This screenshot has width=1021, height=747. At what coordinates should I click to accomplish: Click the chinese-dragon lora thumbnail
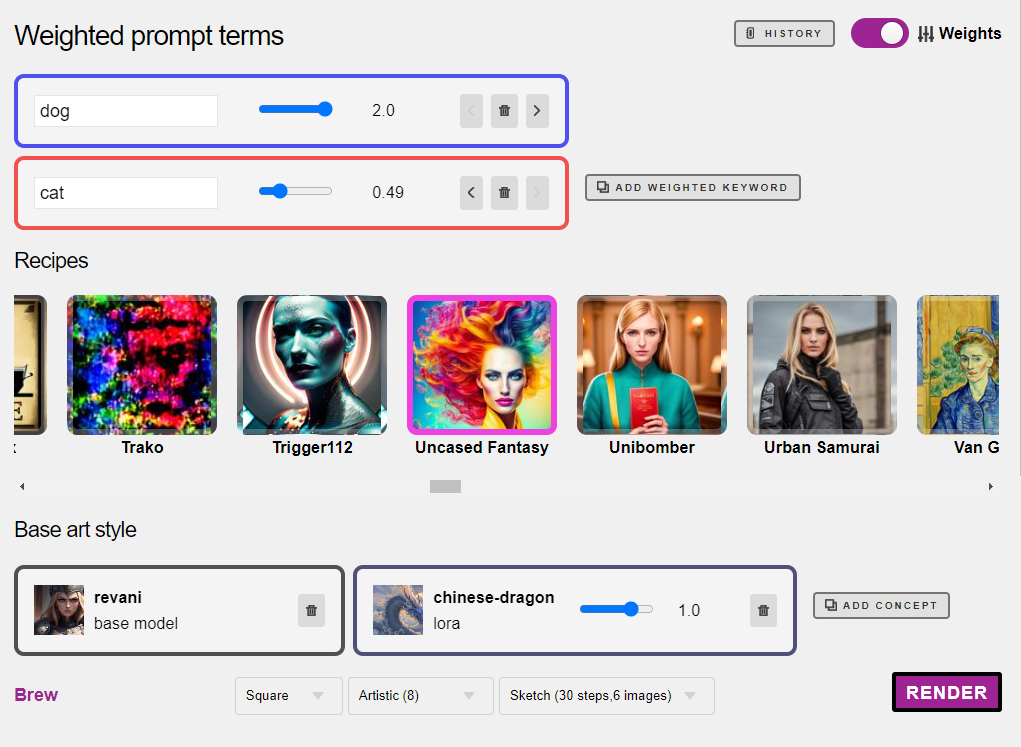click(x=398, y=610)
